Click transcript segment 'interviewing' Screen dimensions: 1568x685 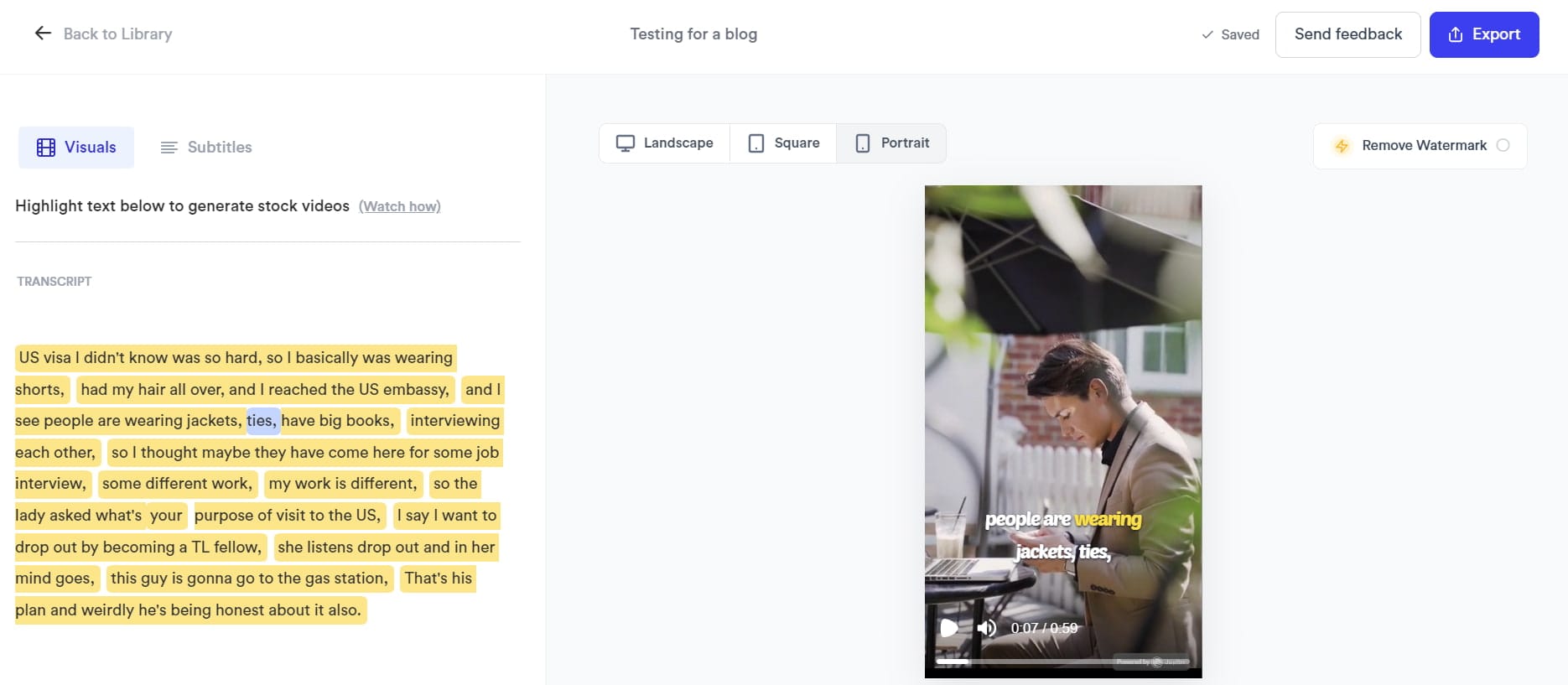click(x=454, y=421)
